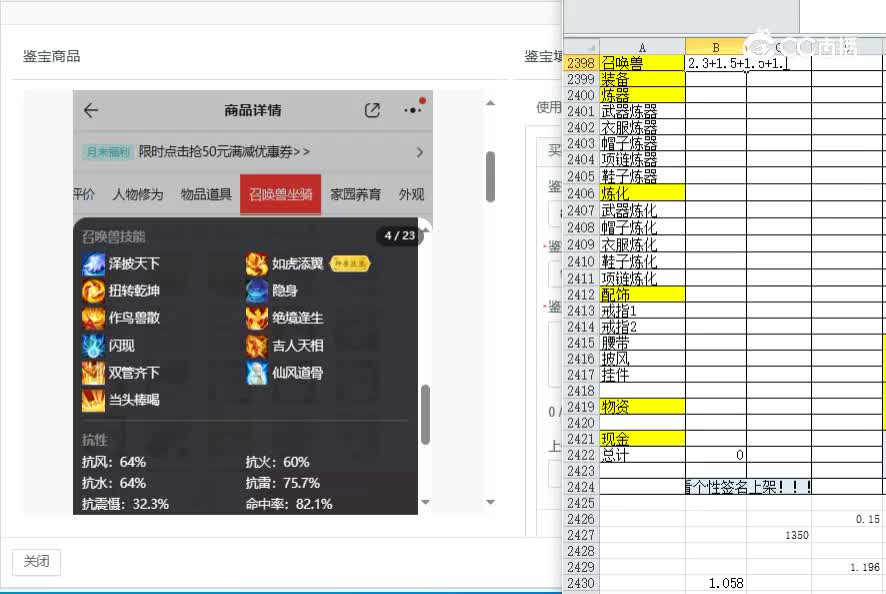The width and height of the screenshot is (886, 594).
Task: Click cell 腰带 in the spreadsheet
Action: [642, 342]
